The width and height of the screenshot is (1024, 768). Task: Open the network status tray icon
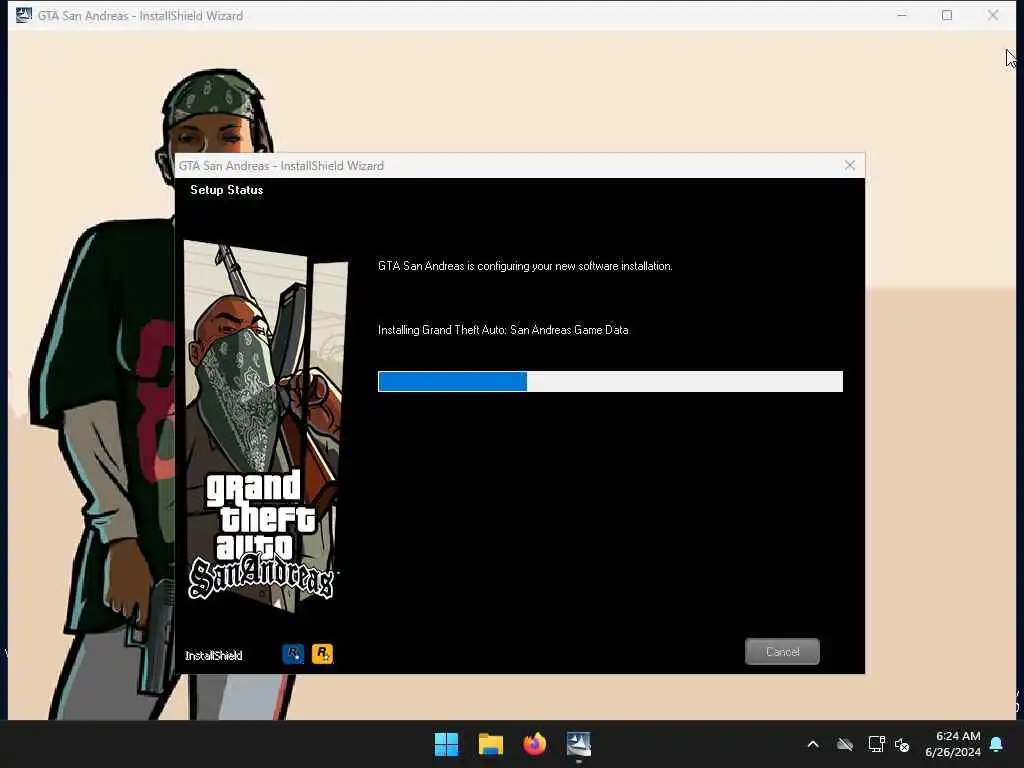click(x=876, y=744)
